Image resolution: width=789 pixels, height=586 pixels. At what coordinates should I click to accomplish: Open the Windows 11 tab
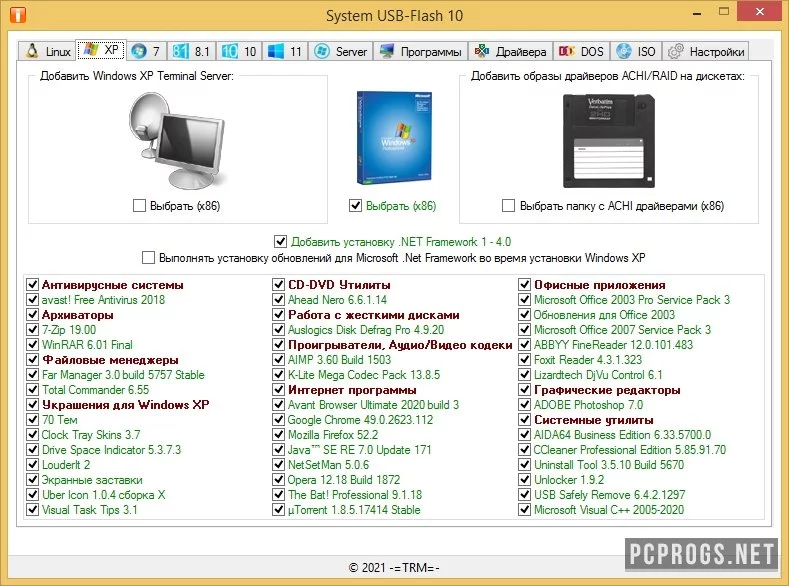point(285,51)
